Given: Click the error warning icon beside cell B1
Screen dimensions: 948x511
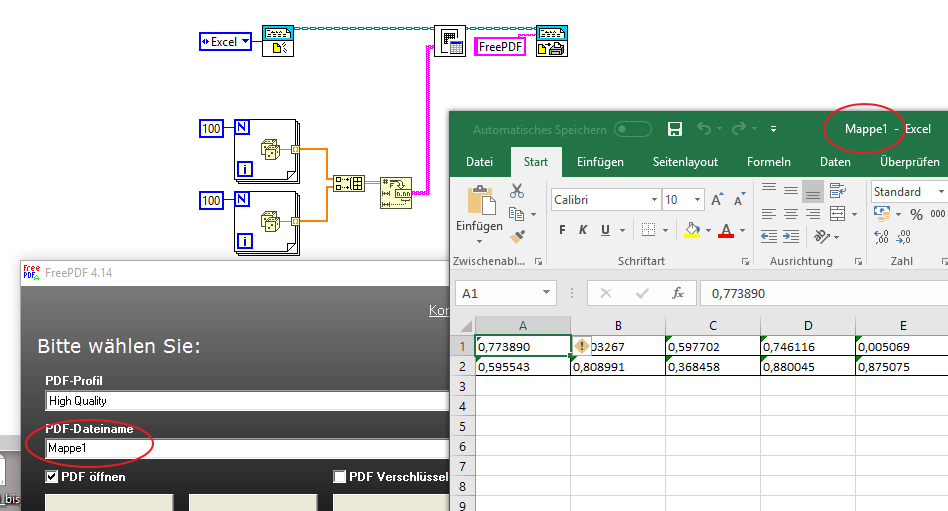Looking at the screenshot, I should click(581, 346).
